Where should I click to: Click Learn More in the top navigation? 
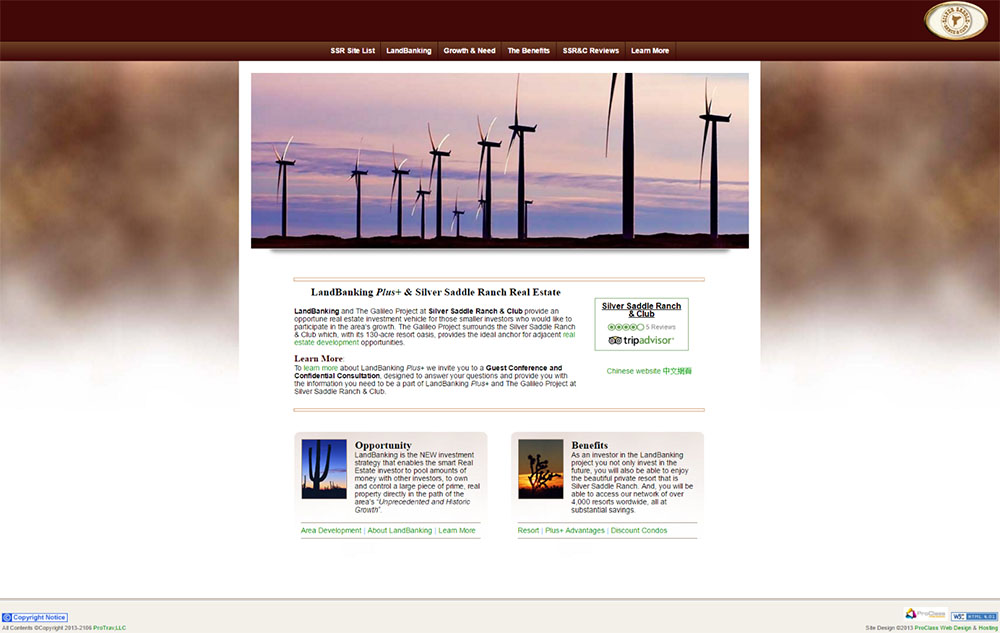coord(650,50)
